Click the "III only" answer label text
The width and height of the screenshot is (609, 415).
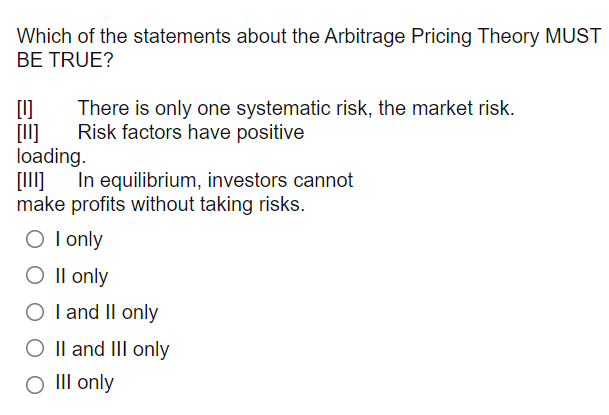click(x=85, y=382)
